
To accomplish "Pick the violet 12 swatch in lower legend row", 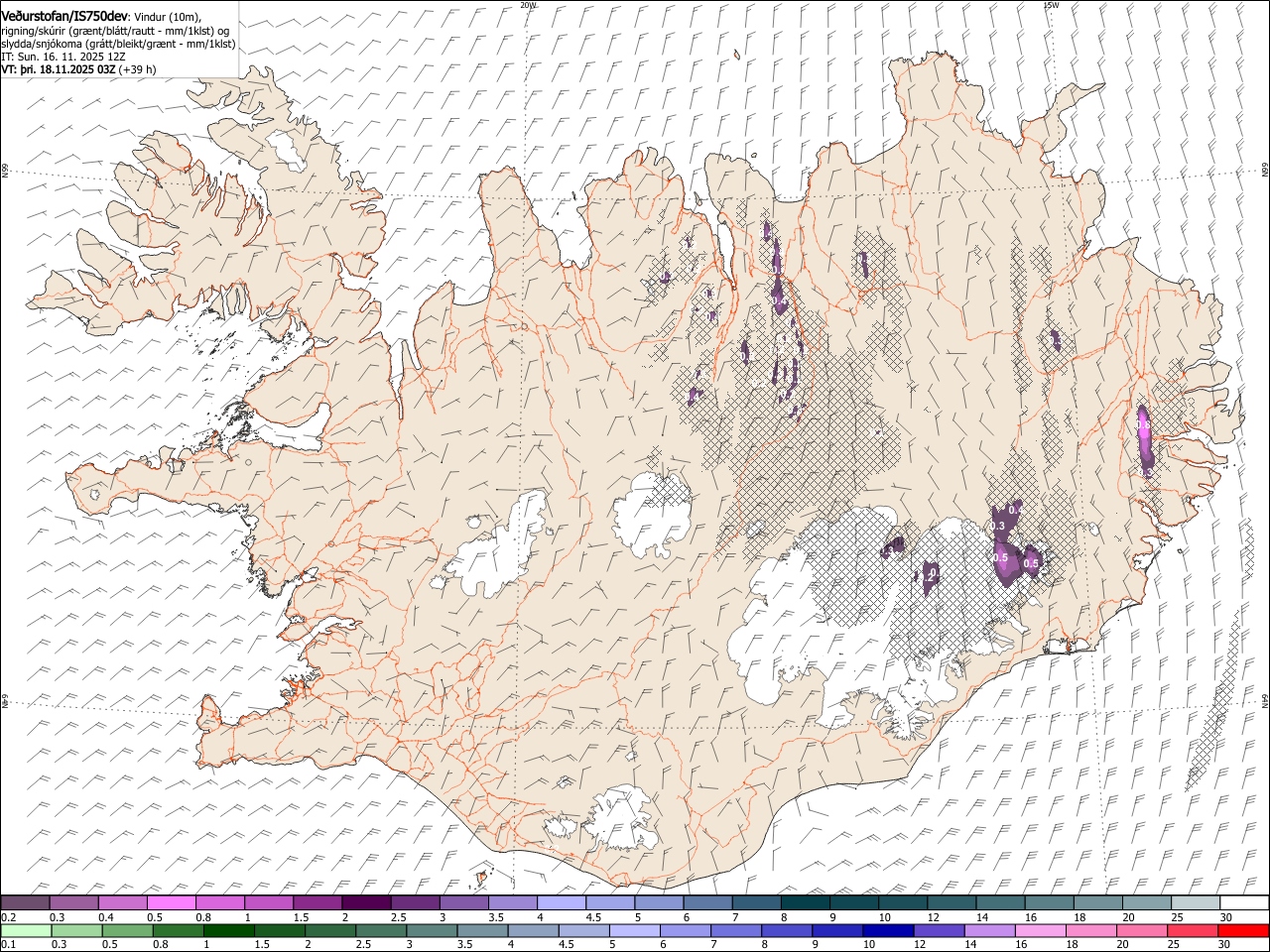I will (x=938, y=931).
